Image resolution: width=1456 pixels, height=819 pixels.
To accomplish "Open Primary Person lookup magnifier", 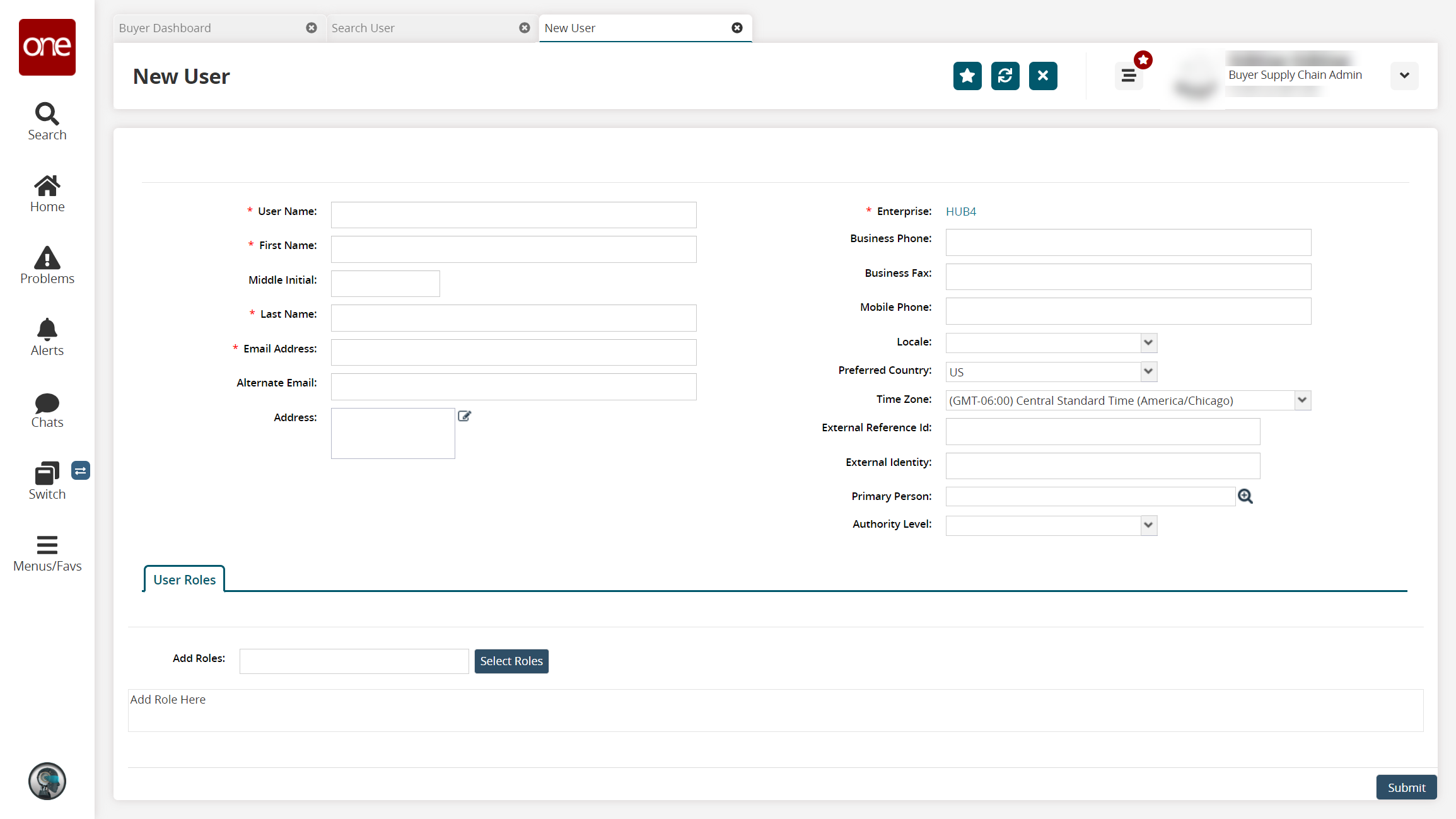I will click(1245, 497).
